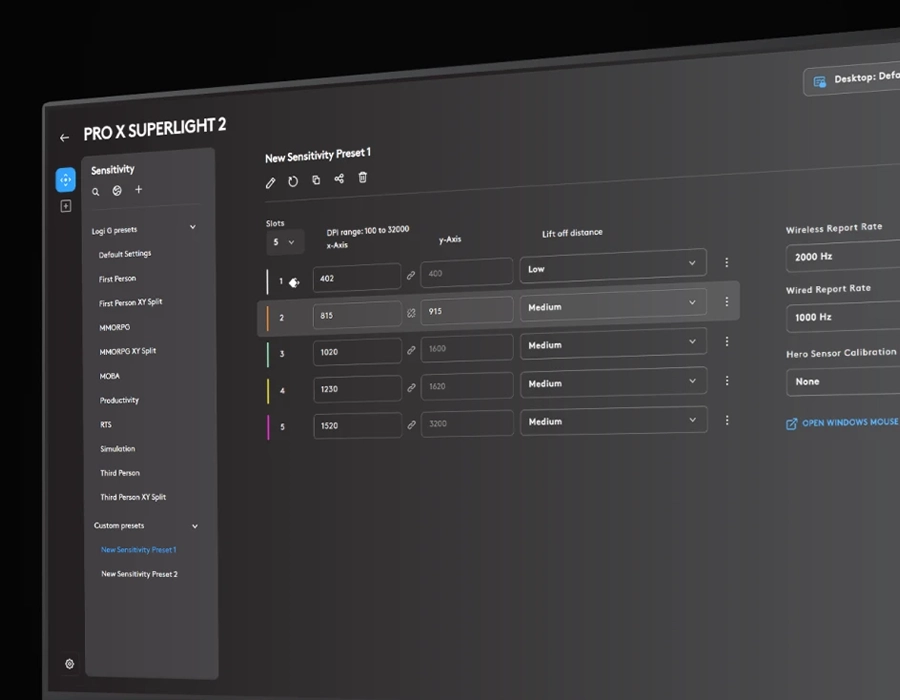
Task: Open more options for slot 1
Action: [x=727, y=262]
